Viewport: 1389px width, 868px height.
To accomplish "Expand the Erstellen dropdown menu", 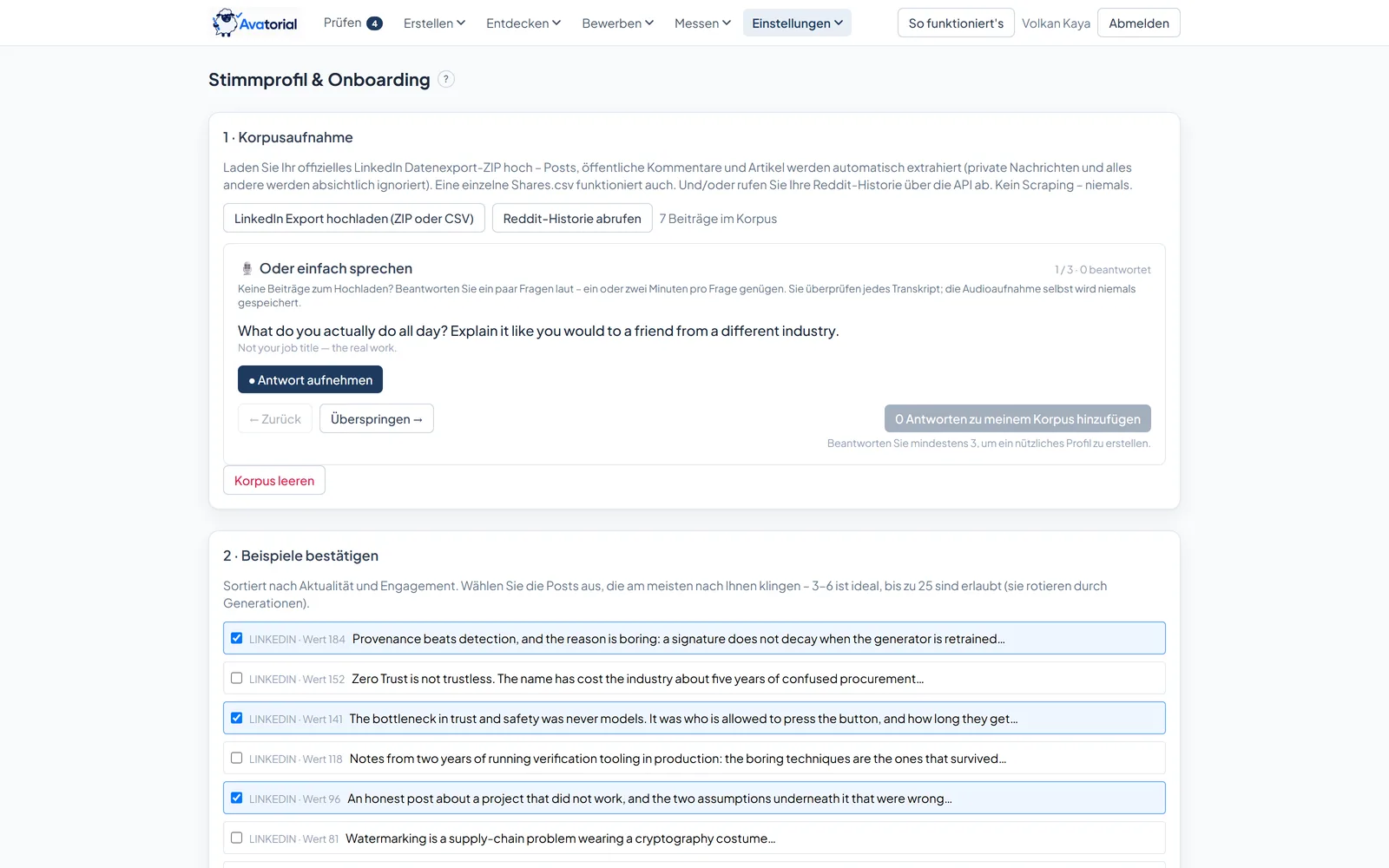I will tap(434, 23).
